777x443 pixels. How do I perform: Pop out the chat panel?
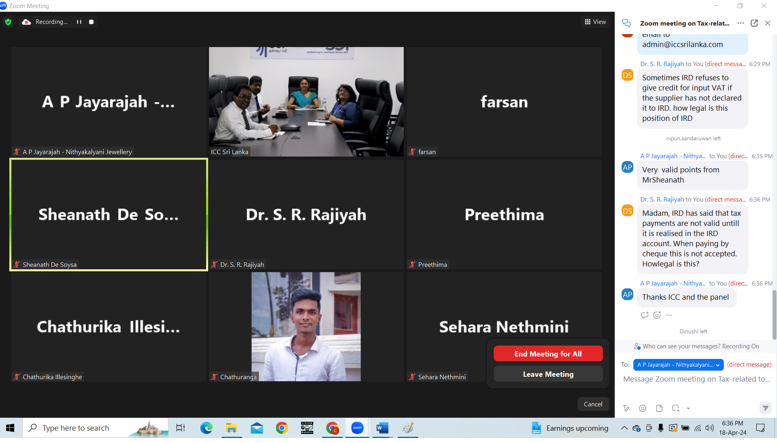754,23
